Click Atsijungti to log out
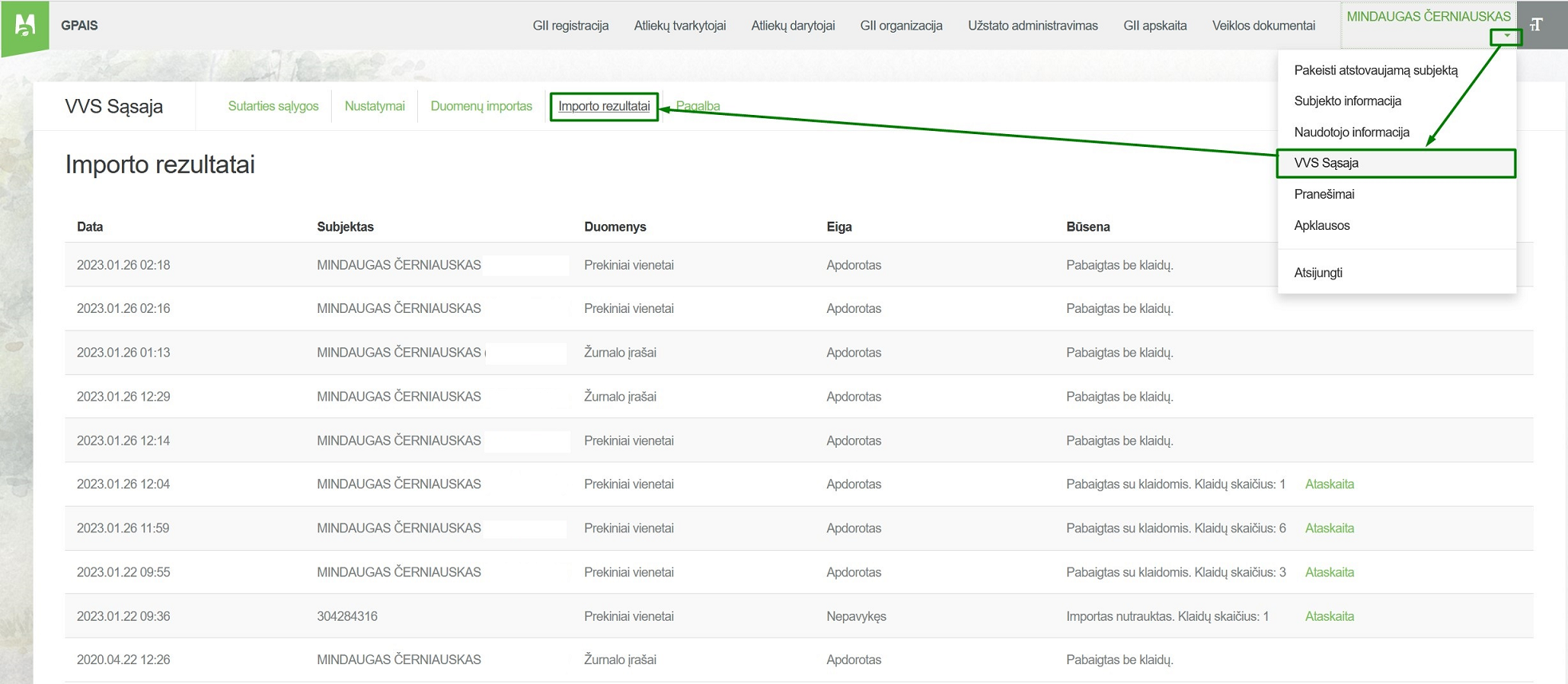The image size is (1568, 684). point(1318,273)
